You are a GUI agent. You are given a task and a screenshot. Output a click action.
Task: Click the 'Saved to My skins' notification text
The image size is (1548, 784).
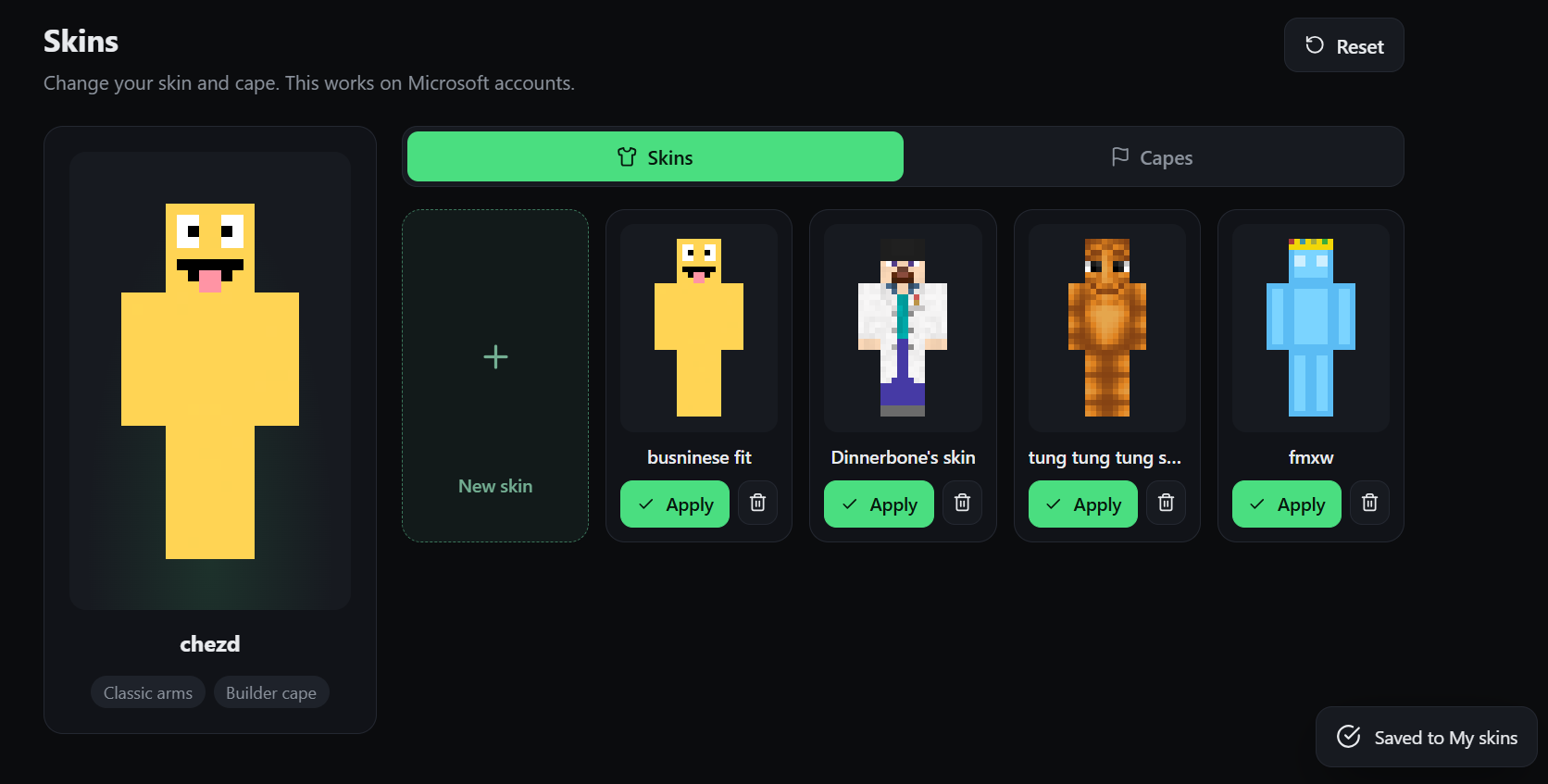(x=1446, y=738)
